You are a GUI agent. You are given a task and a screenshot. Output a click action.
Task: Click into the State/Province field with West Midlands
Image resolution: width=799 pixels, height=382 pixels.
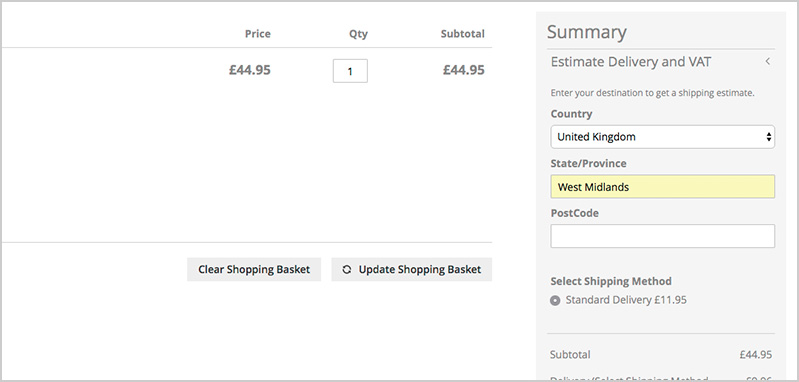[x=662, y=186]
